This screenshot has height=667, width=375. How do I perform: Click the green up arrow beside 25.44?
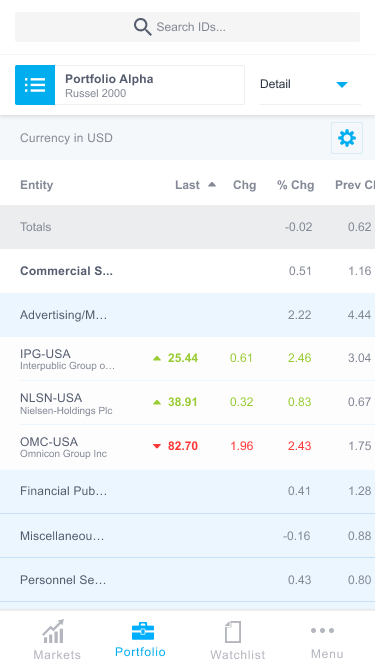157,358
